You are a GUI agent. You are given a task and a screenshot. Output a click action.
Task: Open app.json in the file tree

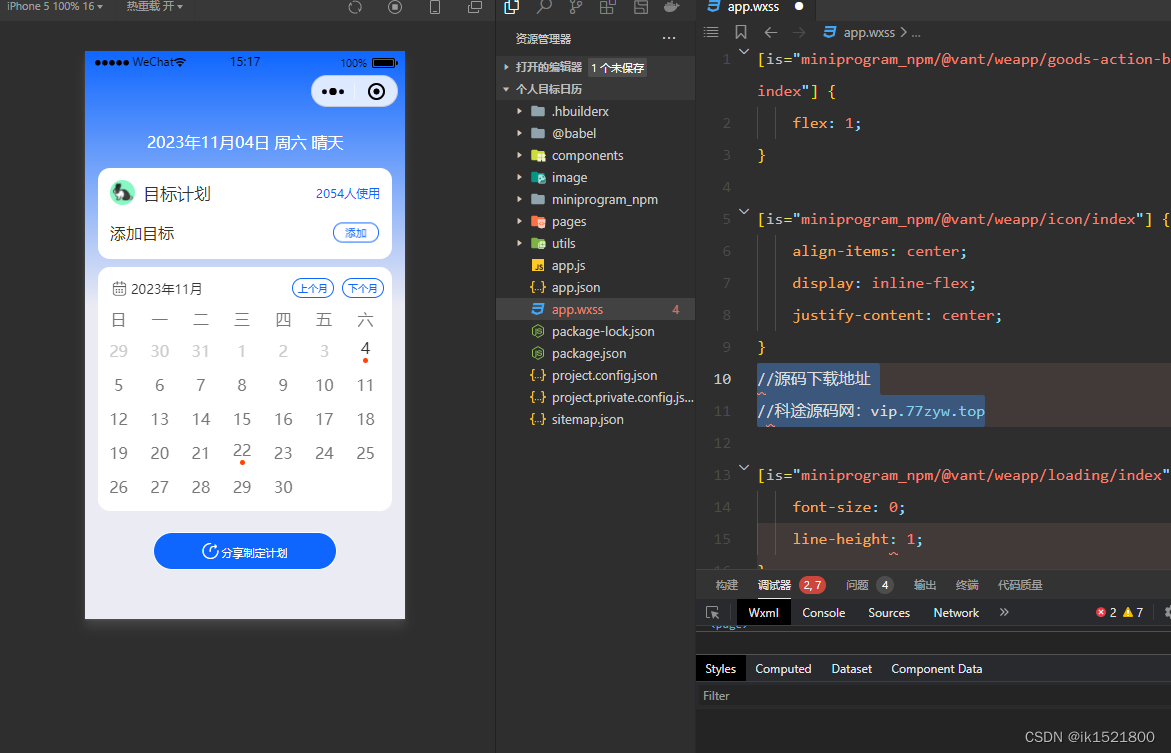pos(576,288)
